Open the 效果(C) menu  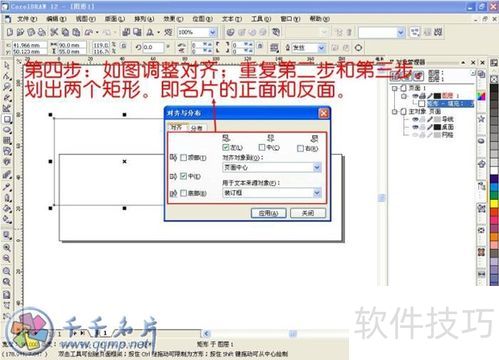click(x=173, y=19)
